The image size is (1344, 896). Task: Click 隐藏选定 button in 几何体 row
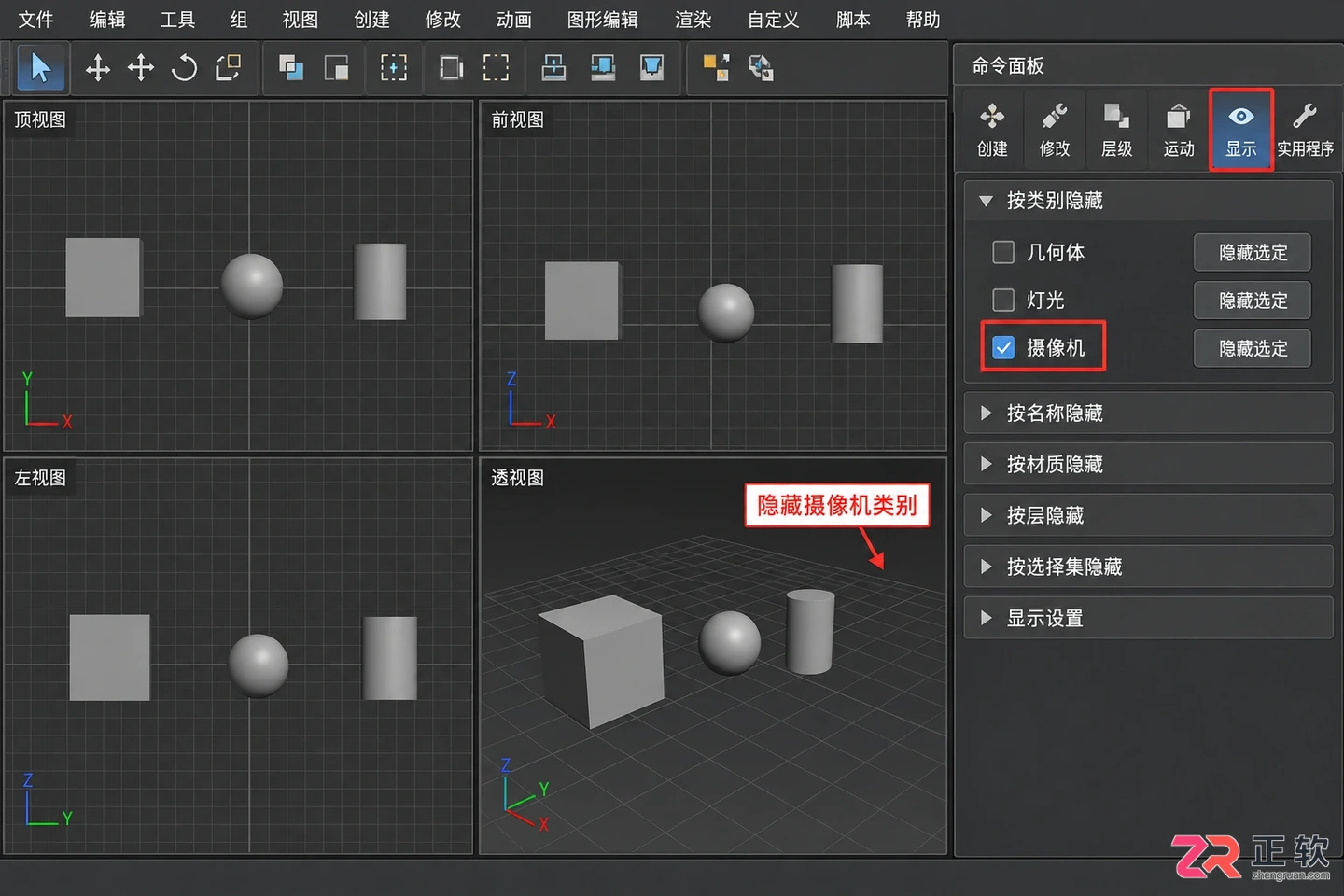pos(1253,252)
